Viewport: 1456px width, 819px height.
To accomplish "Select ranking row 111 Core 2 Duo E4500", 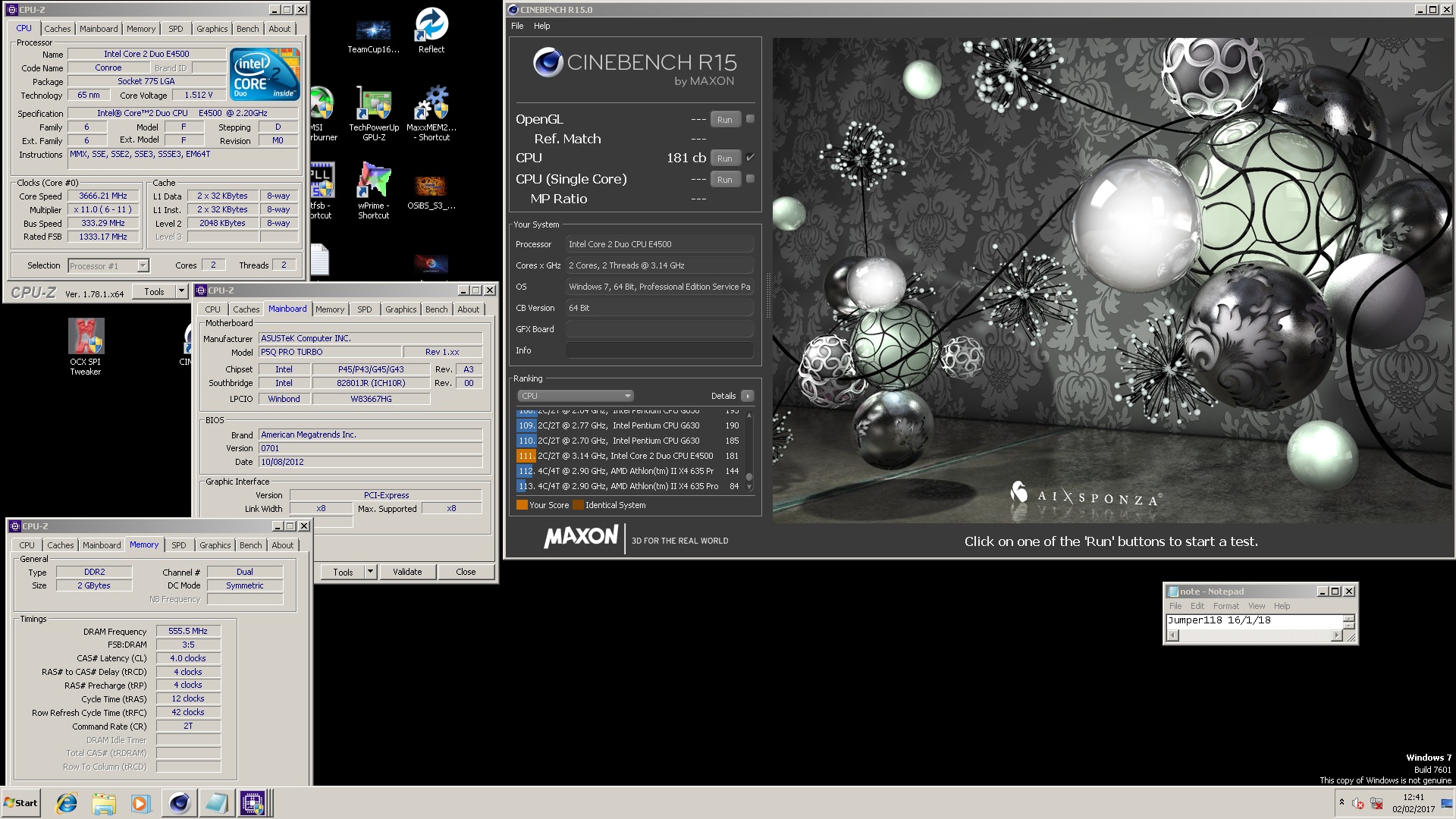I will [x=629, y=456].
